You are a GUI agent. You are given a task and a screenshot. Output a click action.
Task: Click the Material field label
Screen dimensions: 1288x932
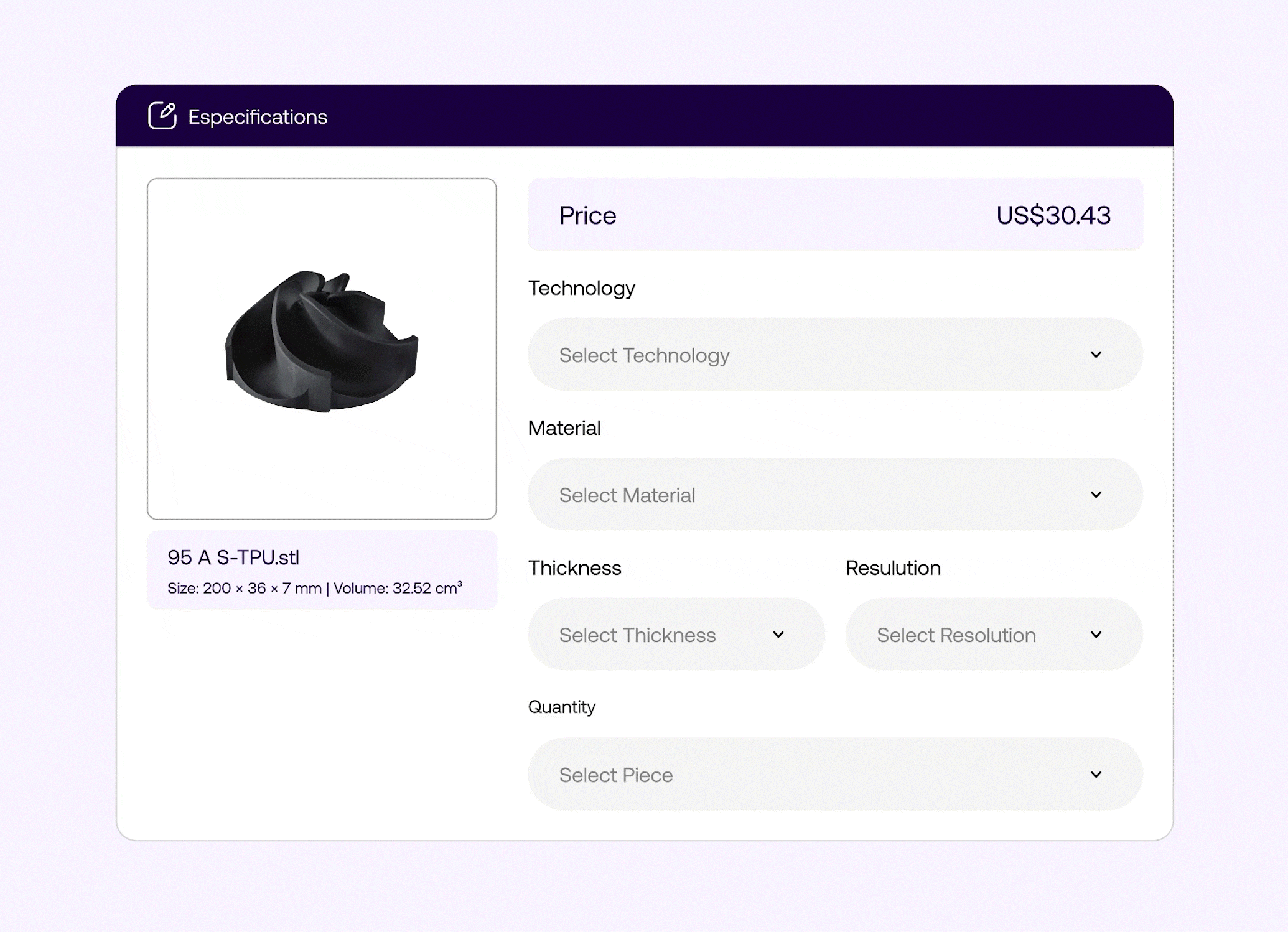point(564,428)
